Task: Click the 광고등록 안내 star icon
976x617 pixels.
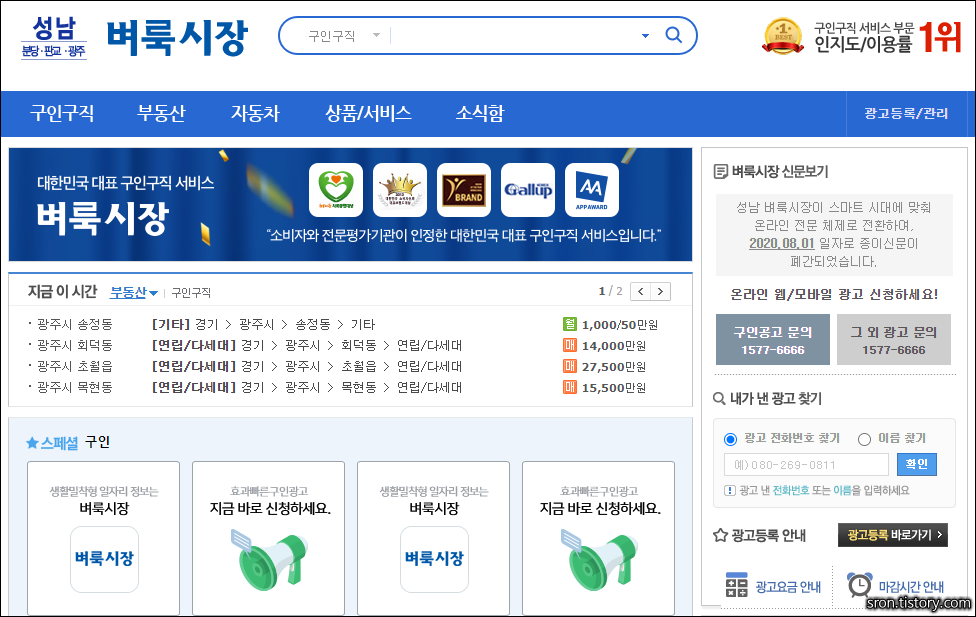Action: point(720,535)
